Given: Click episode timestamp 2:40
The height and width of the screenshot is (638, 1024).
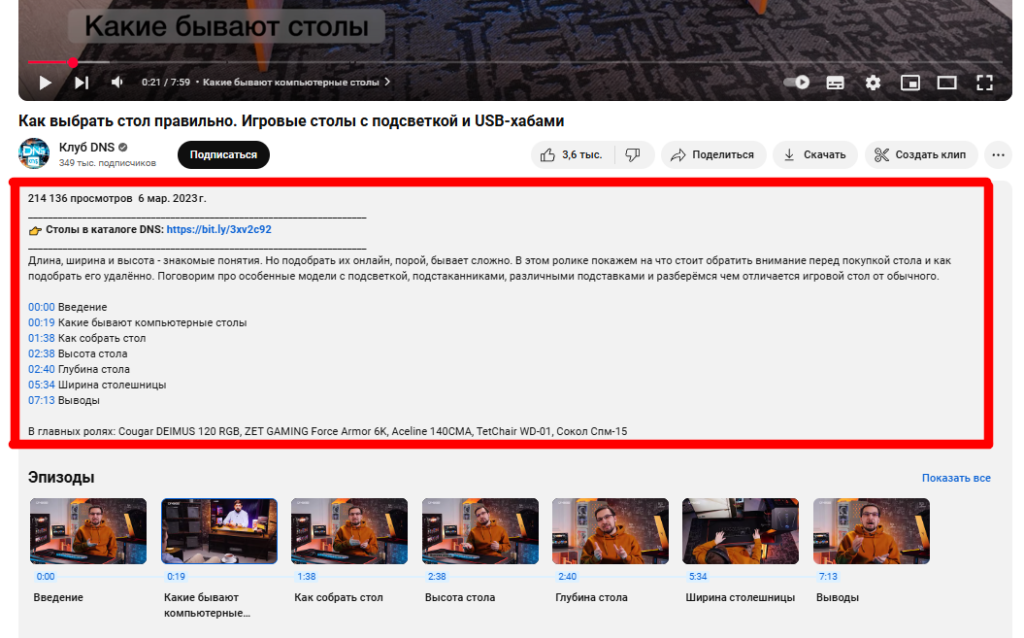Looking at the screenshot, I should pyautogui.click(x=568, y=577).
